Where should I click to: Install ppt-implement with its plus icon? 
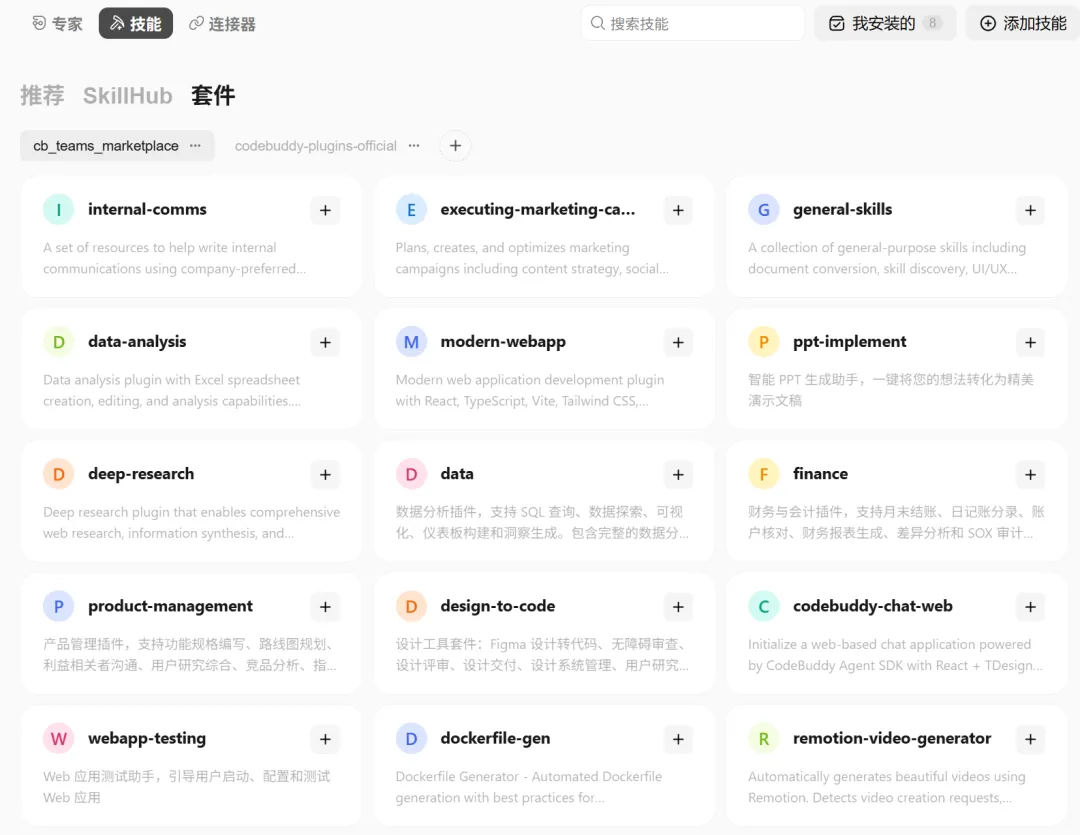click(x=1030, y=342)
